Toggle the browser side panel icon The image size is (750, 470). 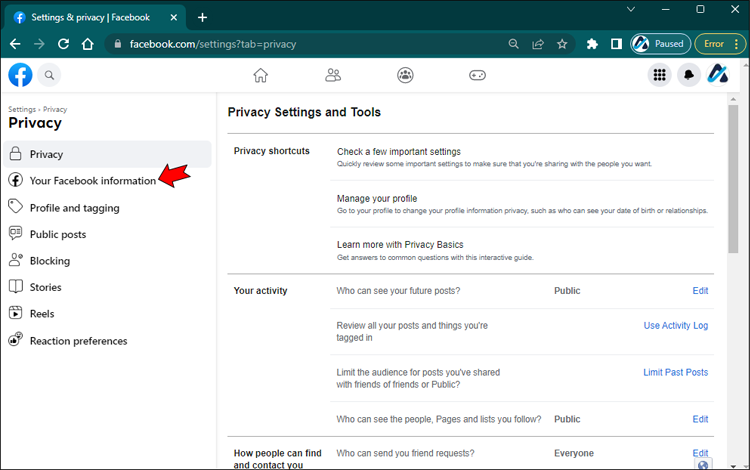[x=617, y=44]
